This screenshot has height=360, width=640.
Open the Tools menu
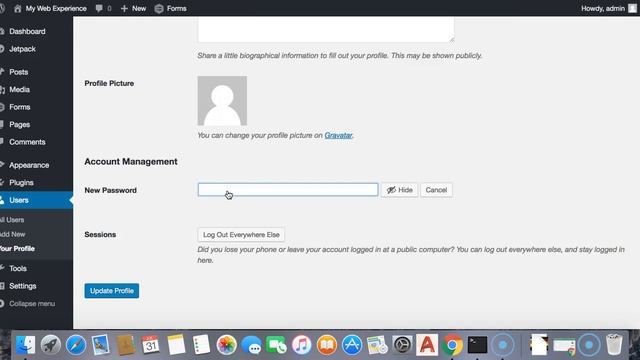pyautogui.click(x=18, y=269)
